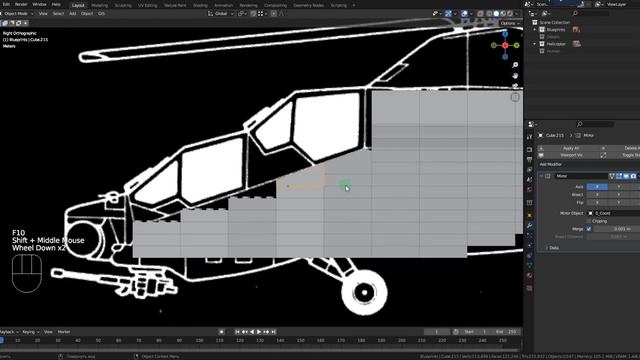This screenshot has width=640, height=360.
Task: Open the Collection properties tab icon
Action: (529, 202)
